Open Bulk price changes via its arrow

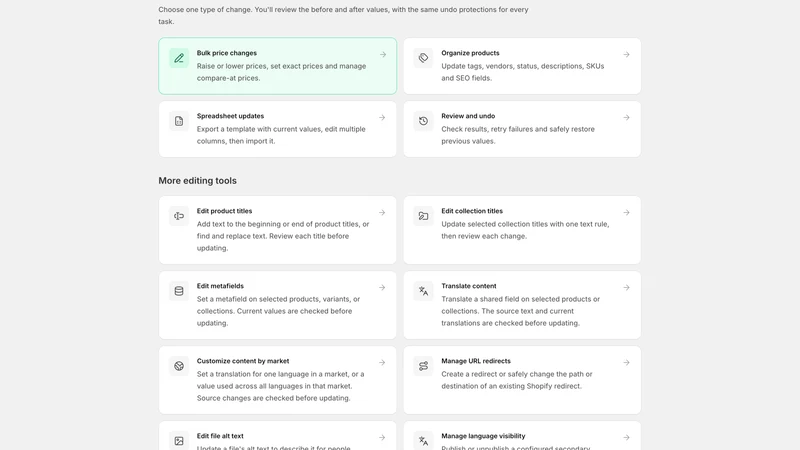pyautogui.click(x=383, y=55)
